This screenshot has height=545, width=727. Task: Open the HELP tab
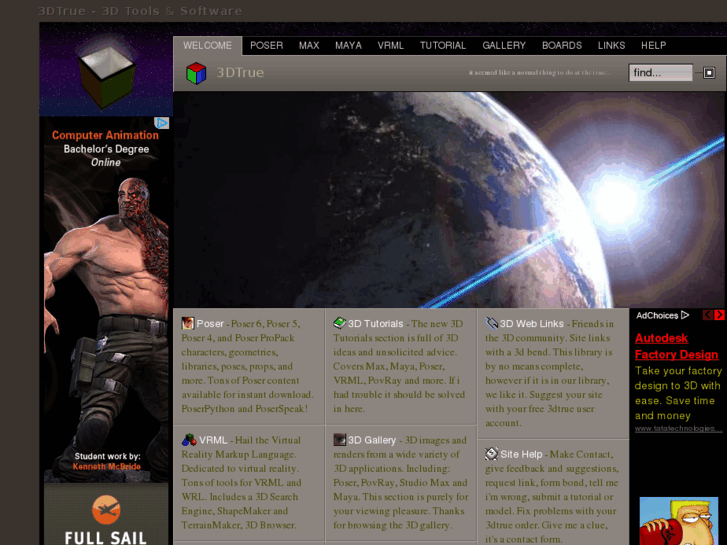pyautogui.click(x=653, y=45)
